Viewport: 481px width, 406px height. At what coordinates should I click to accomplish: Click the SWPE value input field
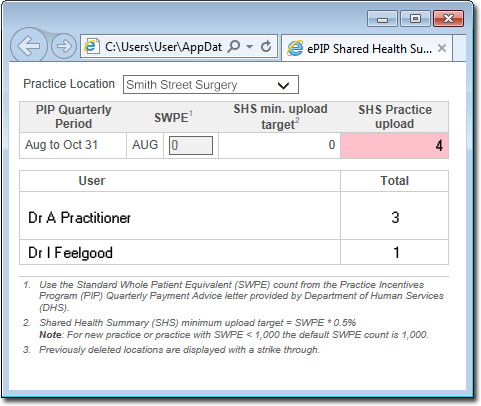(191, 146)
